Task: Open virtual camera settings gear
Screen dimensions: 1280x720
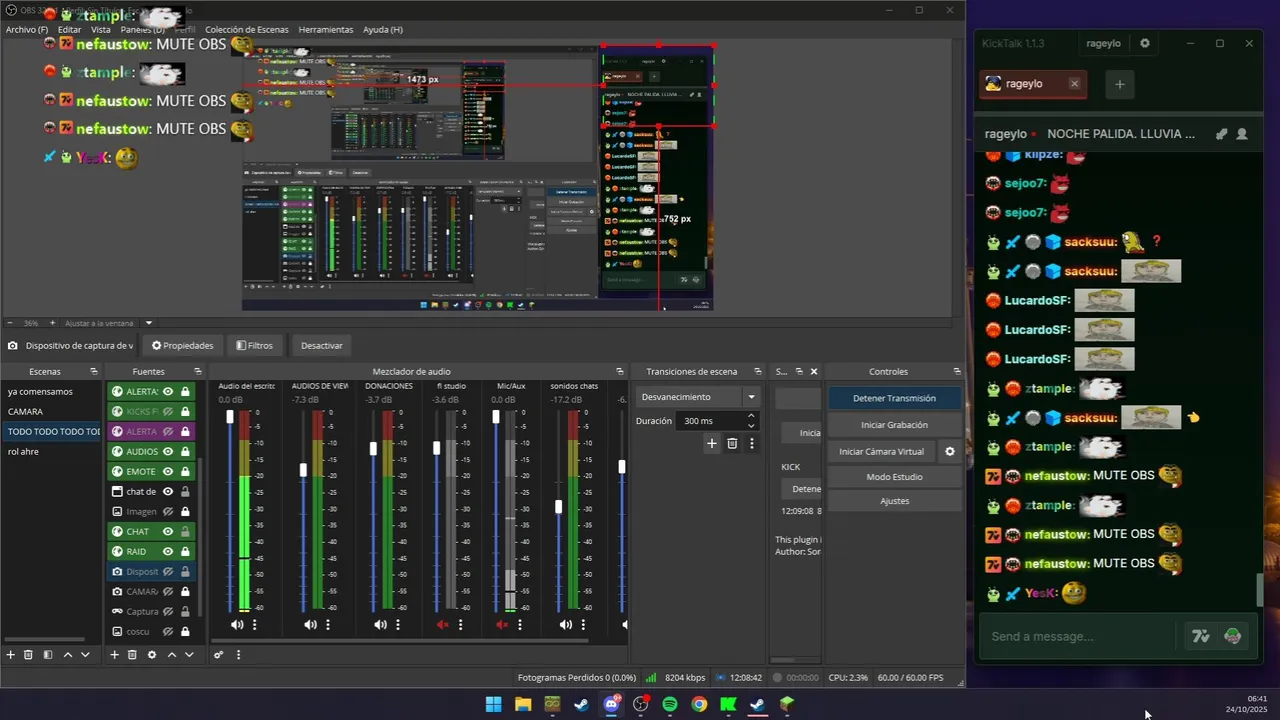Action: (950, 452)
